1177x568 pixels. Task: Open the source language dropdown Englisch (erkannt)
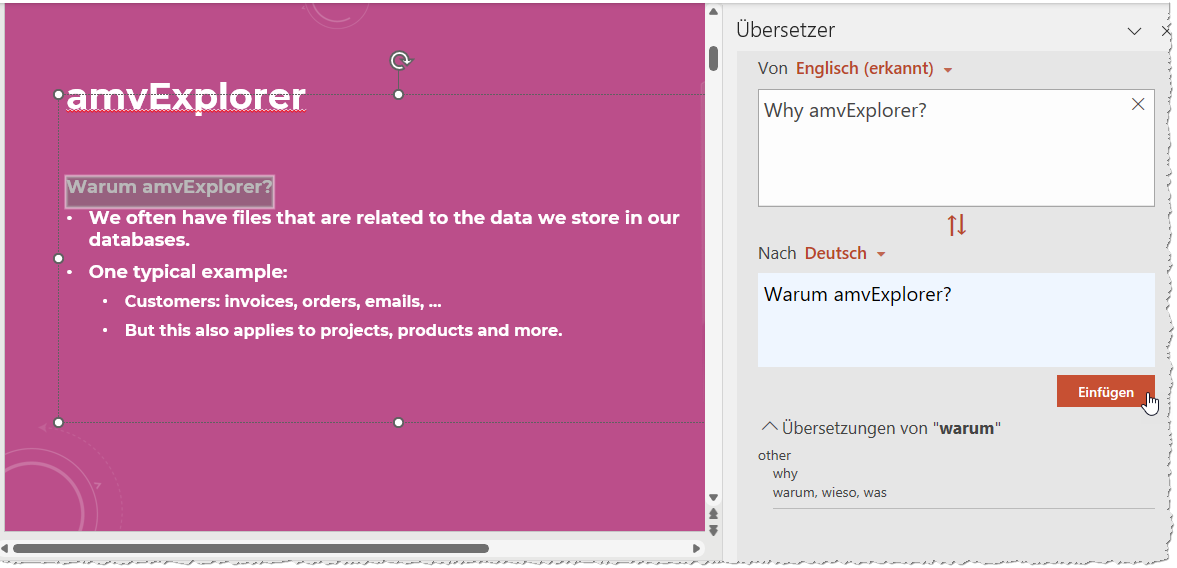(873, 69)
